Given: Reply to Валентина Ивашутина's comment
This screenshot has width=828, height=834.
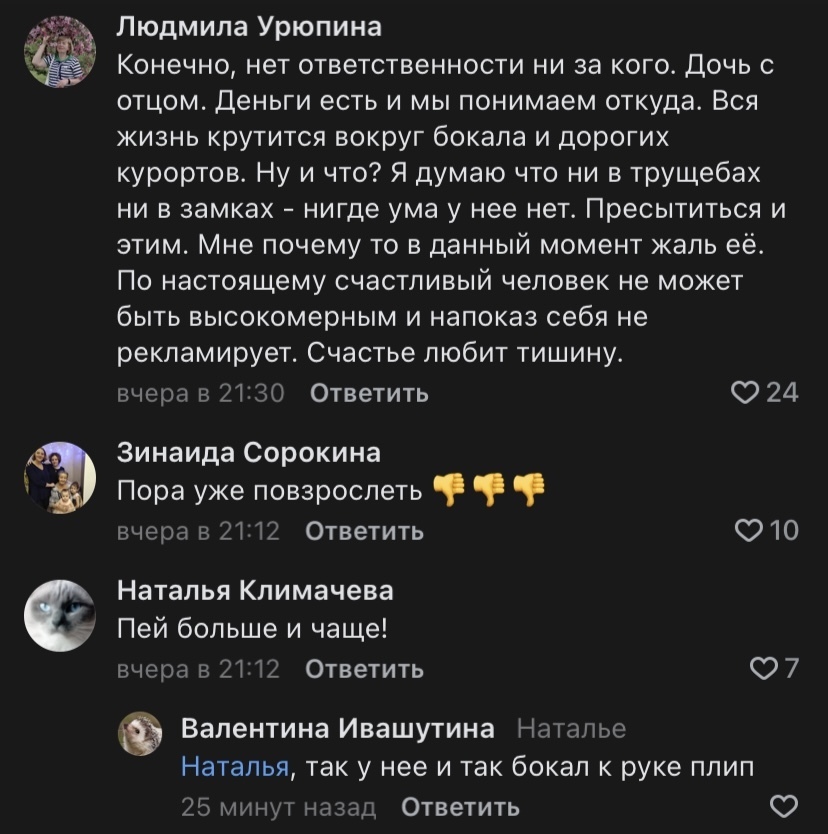Looking at the screenshot, I should [x=460, y=807].
